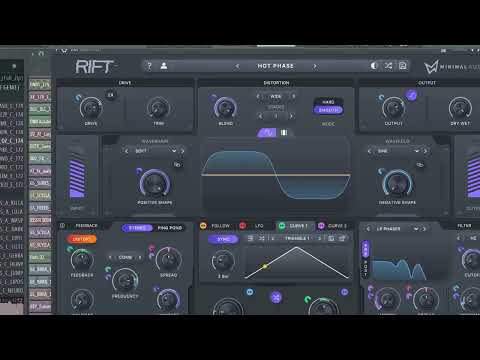Open the Hot Phase preset name browser

click(275, 66)
